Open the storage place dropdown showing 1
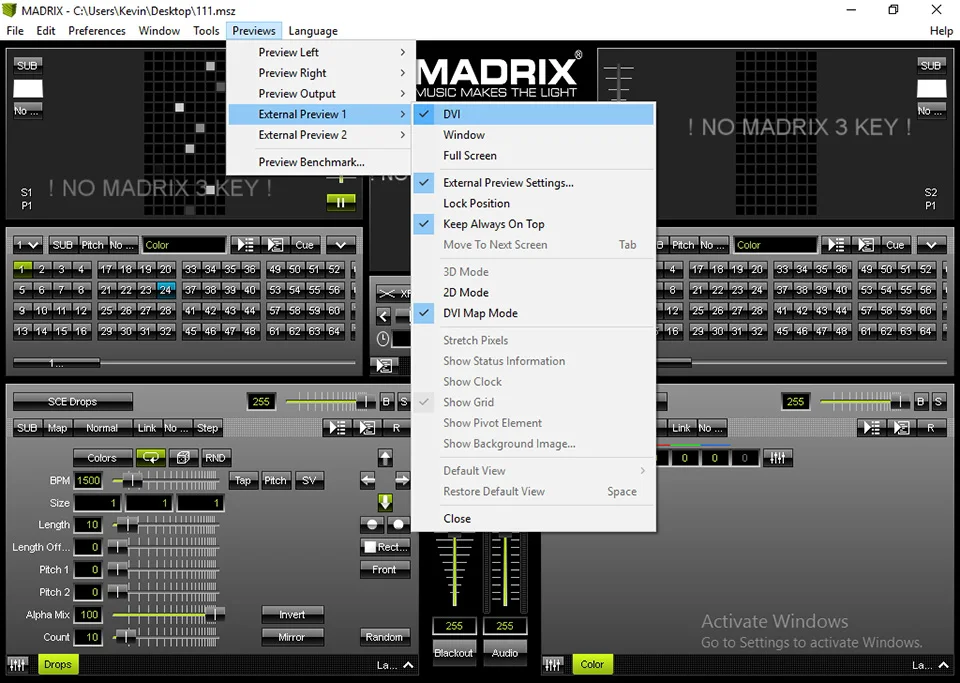960x683 pixels. 27,244
